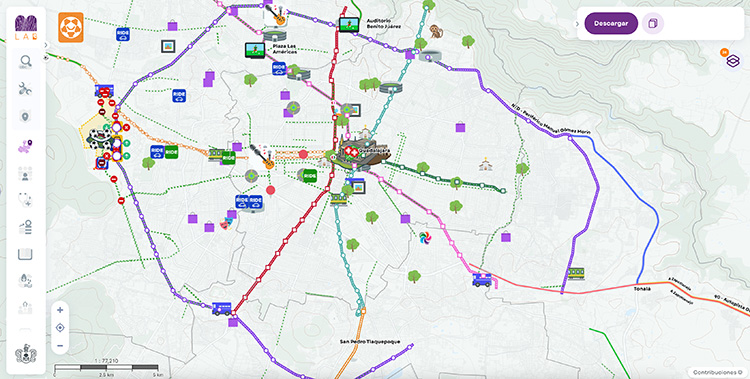Click the screen marker beside Auditorio Benito Juárez
The image size is (750, 379).
click(349, 24)
